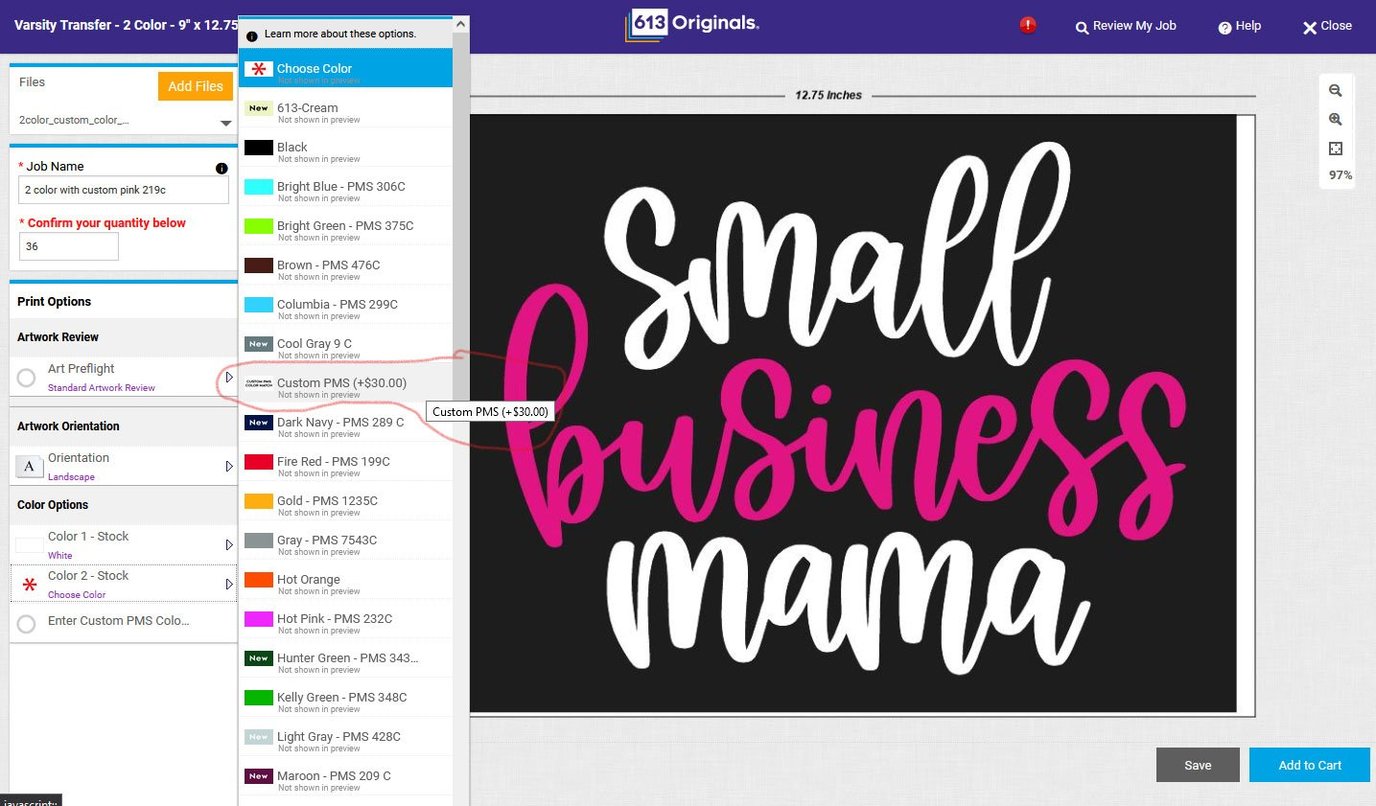This screenshot has width=1376, height=806.
Task: Click the Add Files button
Action: [x=195, y=86]
